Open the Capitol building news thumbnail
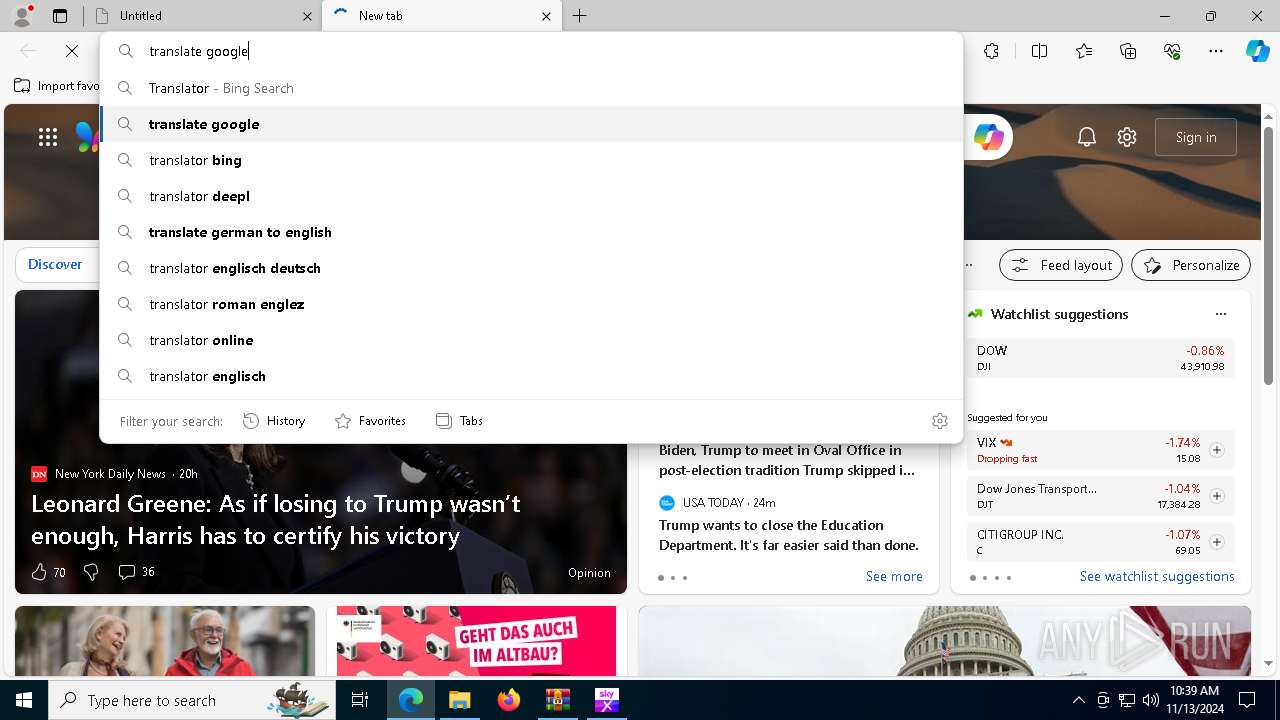The image size is (1280, 720). [944, 641]
